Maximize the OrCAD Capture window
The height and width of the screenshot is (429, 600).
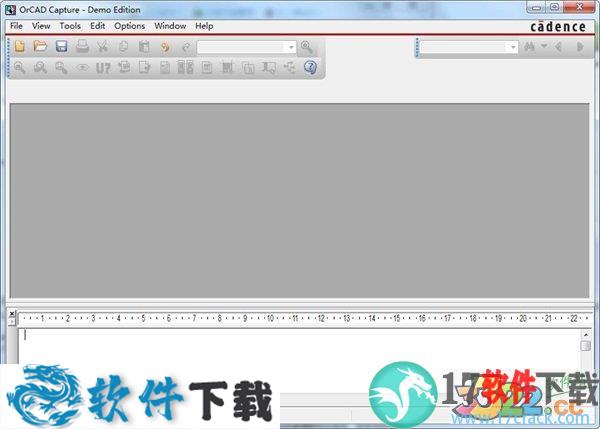coord(554,7)
